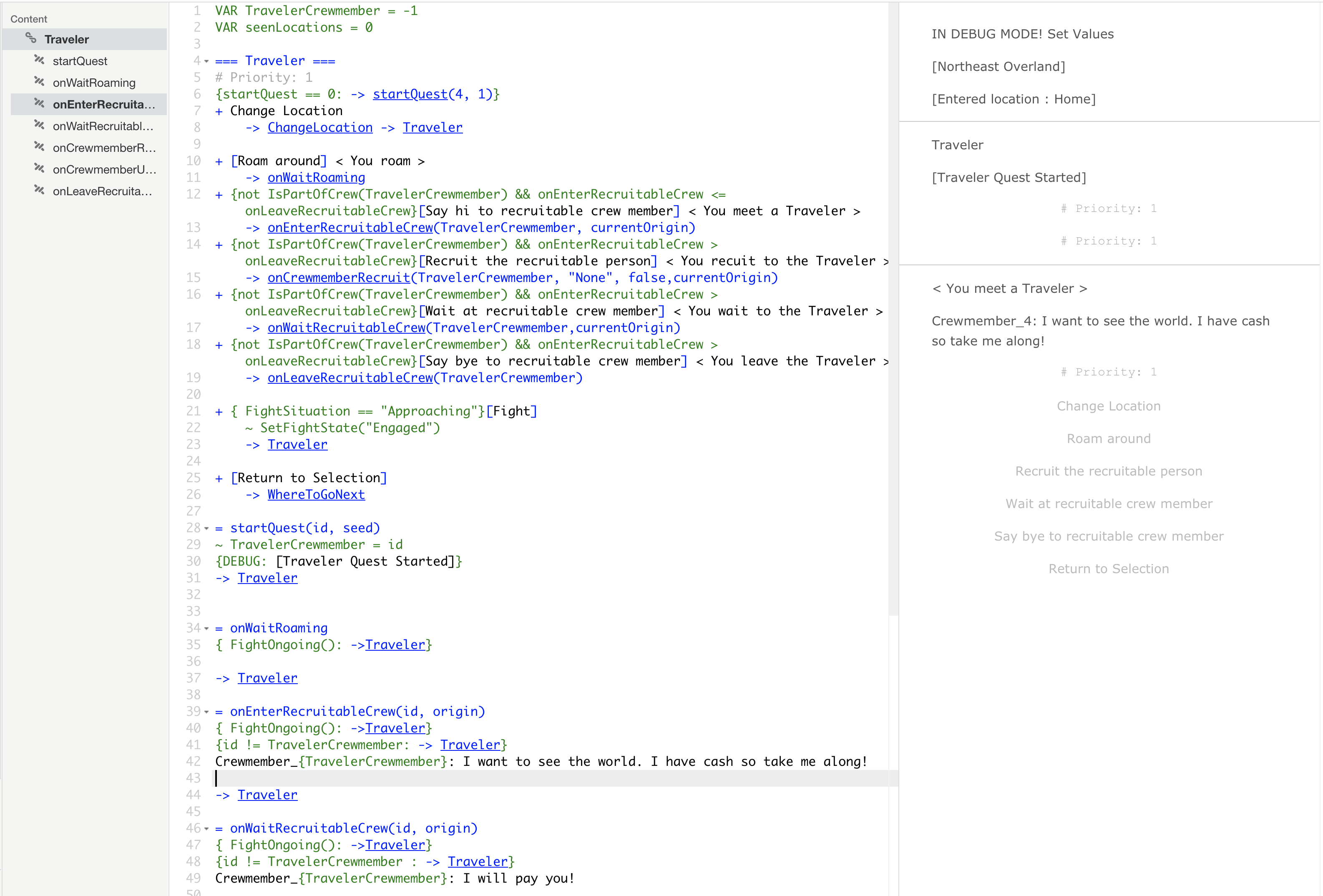Click the stitch icon next to onWaitRoaming
This screenshot has height=896, width=1323.
pyautogui.click(x=39, y=81)
